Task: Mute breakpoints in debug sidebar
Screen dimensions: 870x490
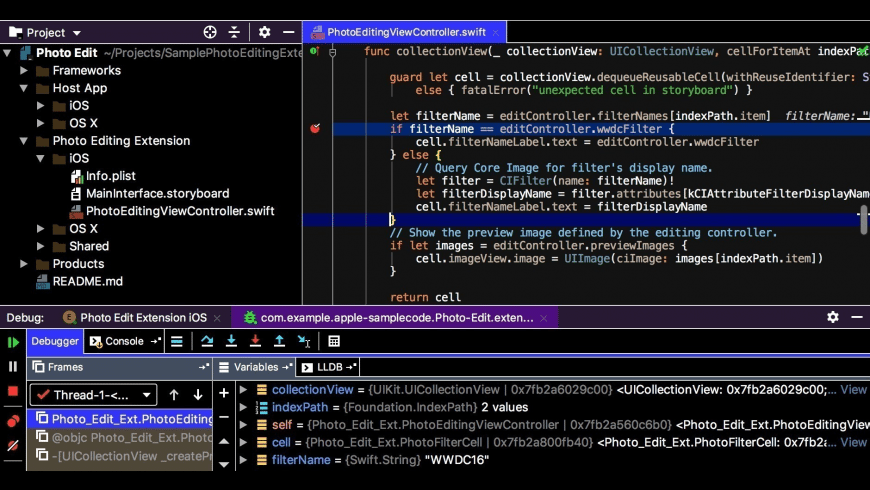Action: tap(13, 445)
